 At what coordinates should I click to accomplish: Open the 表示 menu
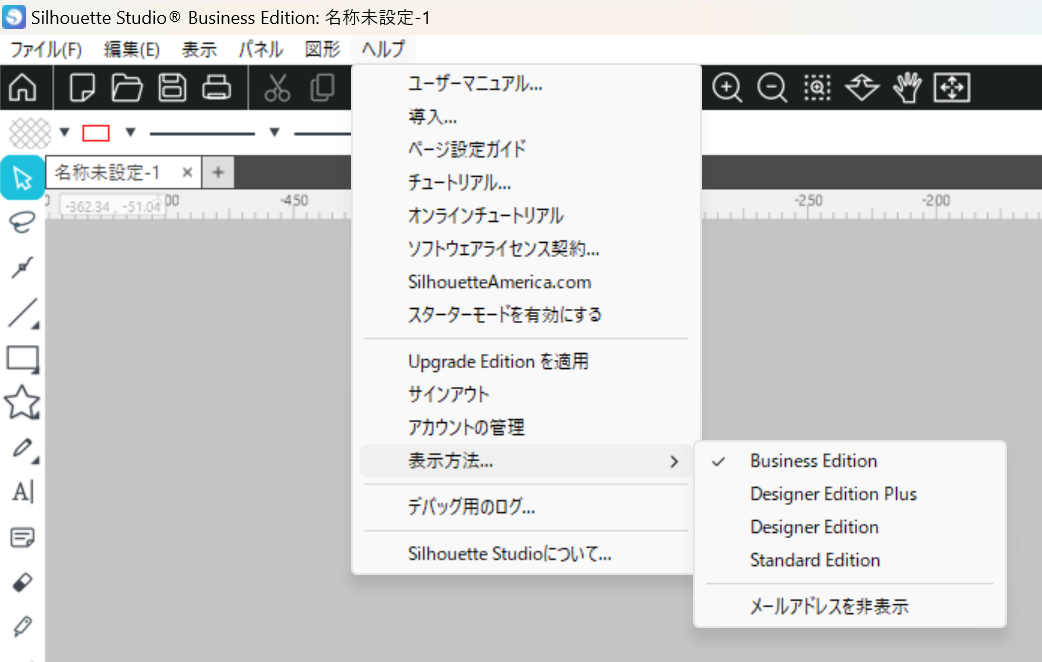[199, 49]
